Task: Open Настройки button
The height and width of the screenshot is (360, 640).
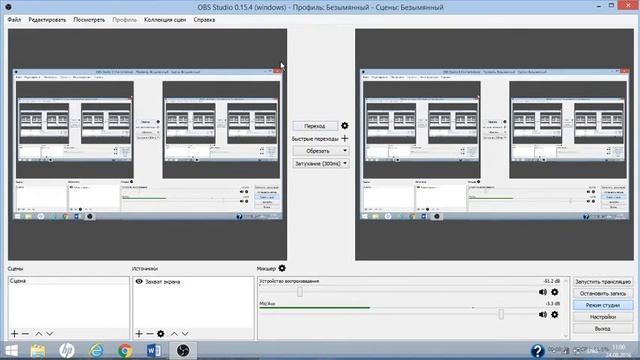Action: click(x=603, y=317)
